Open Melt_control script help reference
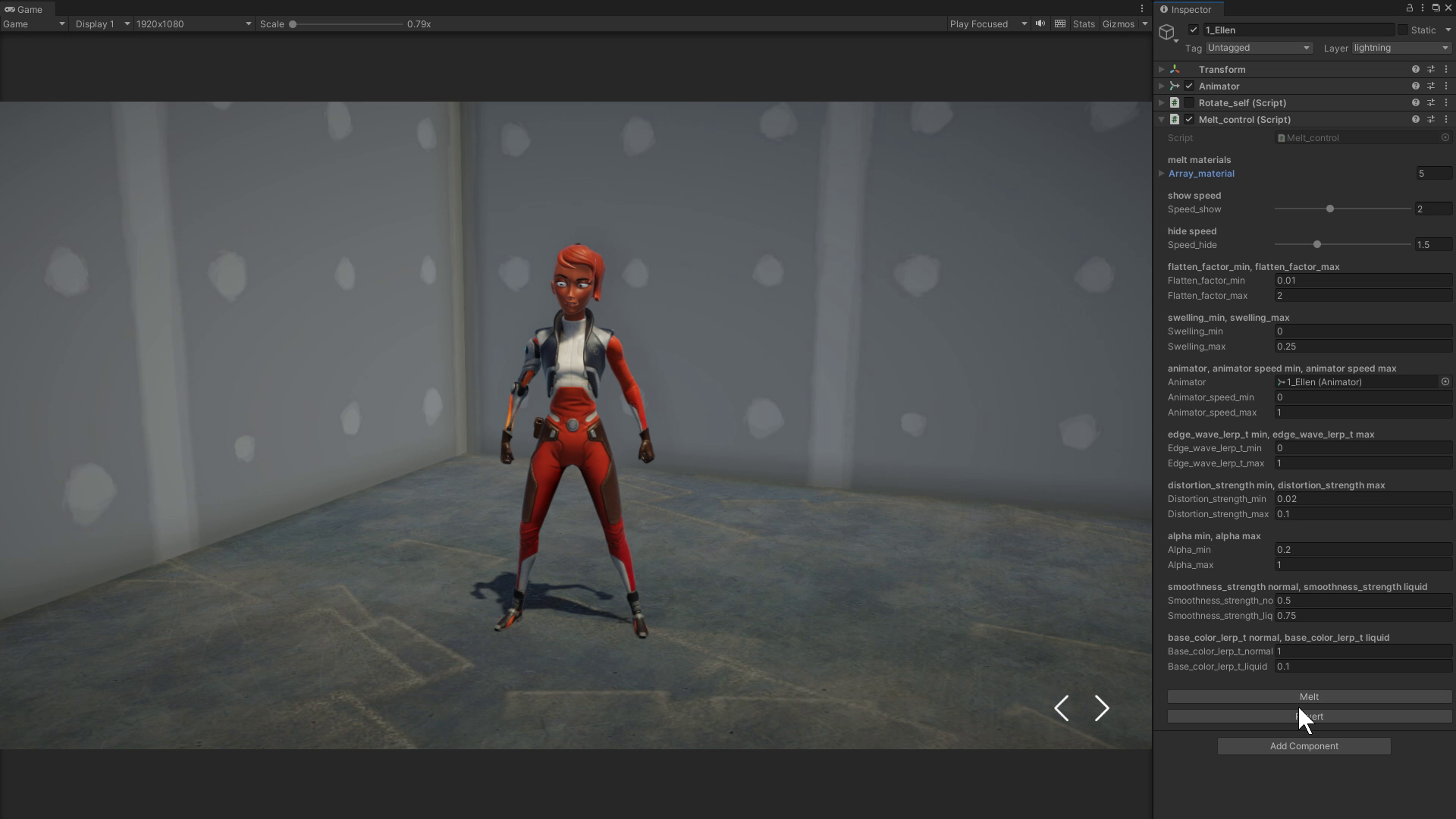 pyautogui.click(x=1415, y=119)
